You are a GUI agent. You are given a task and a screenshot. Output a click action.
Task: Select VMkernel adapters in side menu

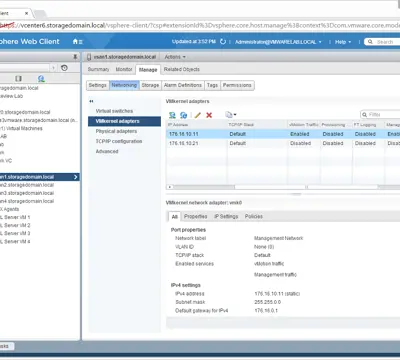tap(124, 121)
